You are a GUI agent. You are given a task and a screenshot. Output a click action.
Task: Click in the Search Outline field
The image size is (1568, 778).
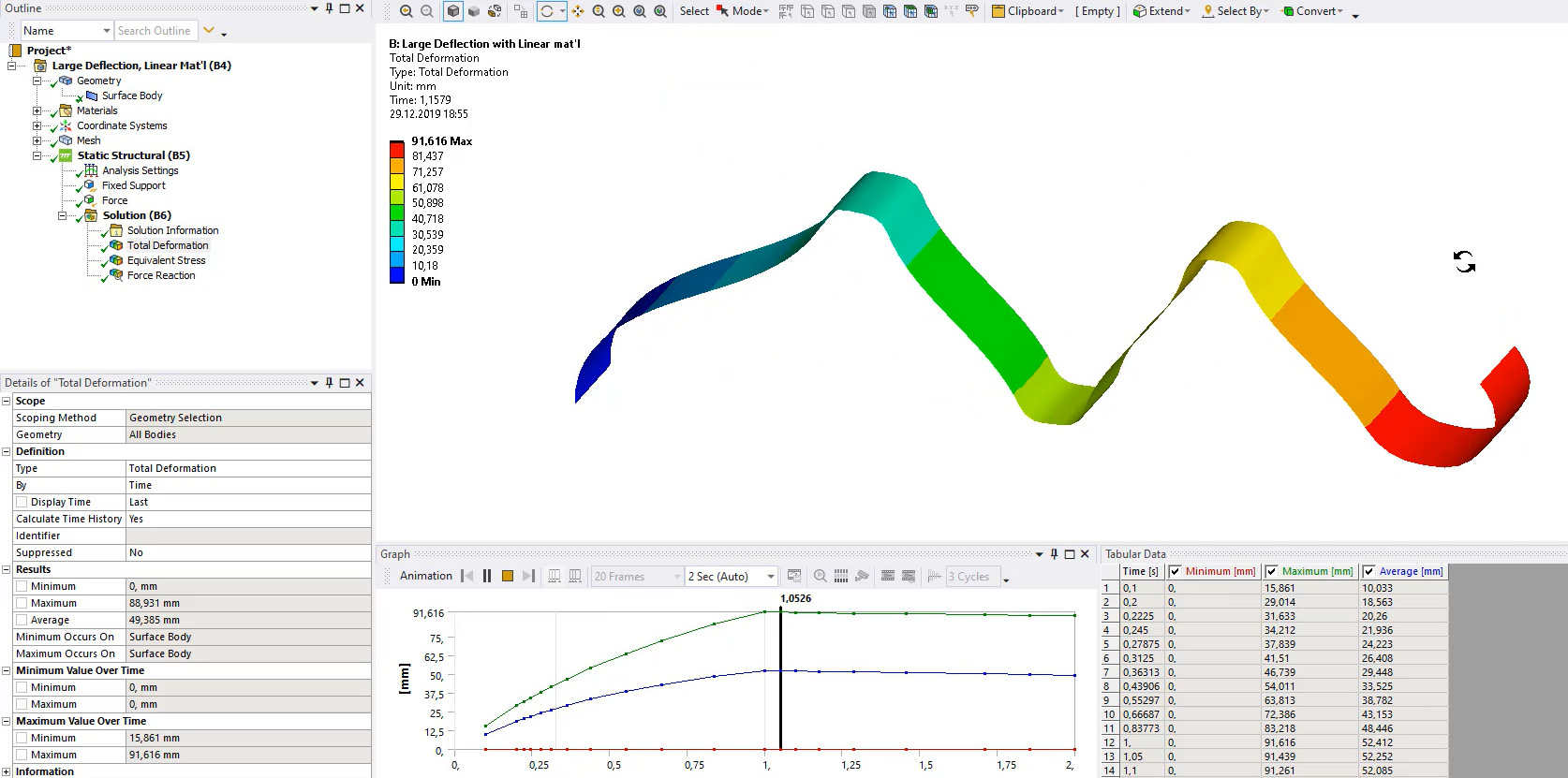click(155, 31)
